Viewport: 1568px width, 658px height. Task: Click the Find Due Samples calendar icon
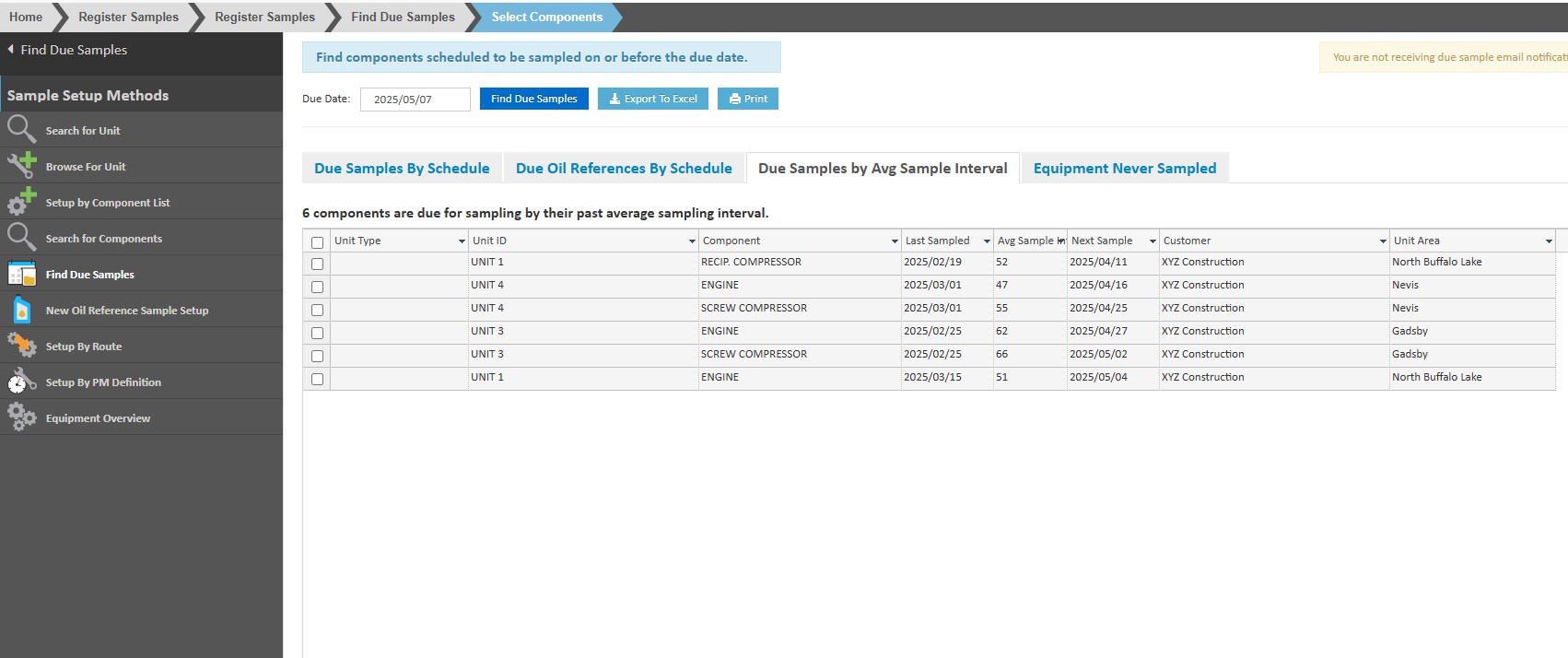pos(21,274)
